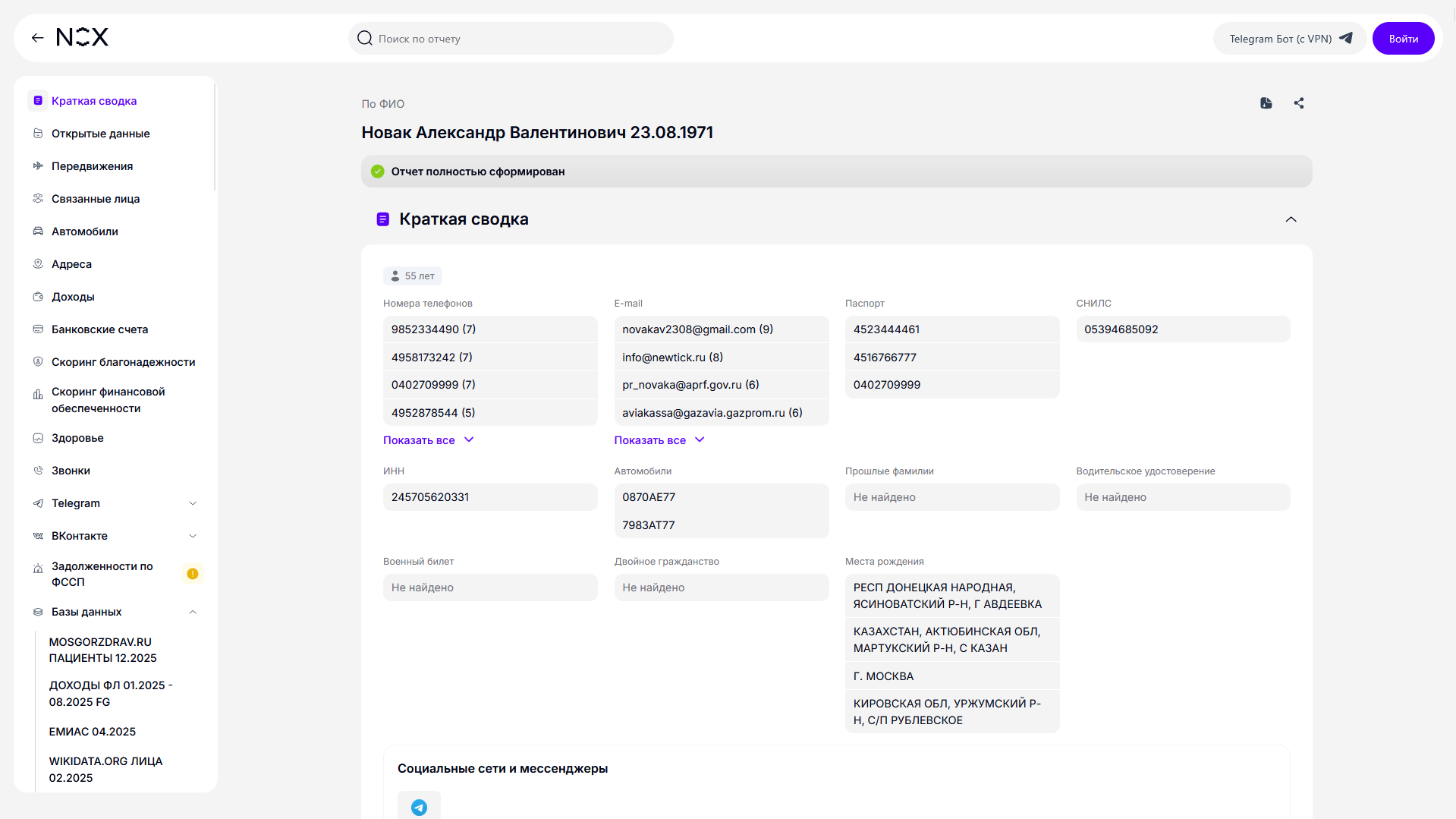
Task: Select MOSGORZDRAV.RU ПАЦИЕНТЫ 12.2025 database
Action: 103,650
